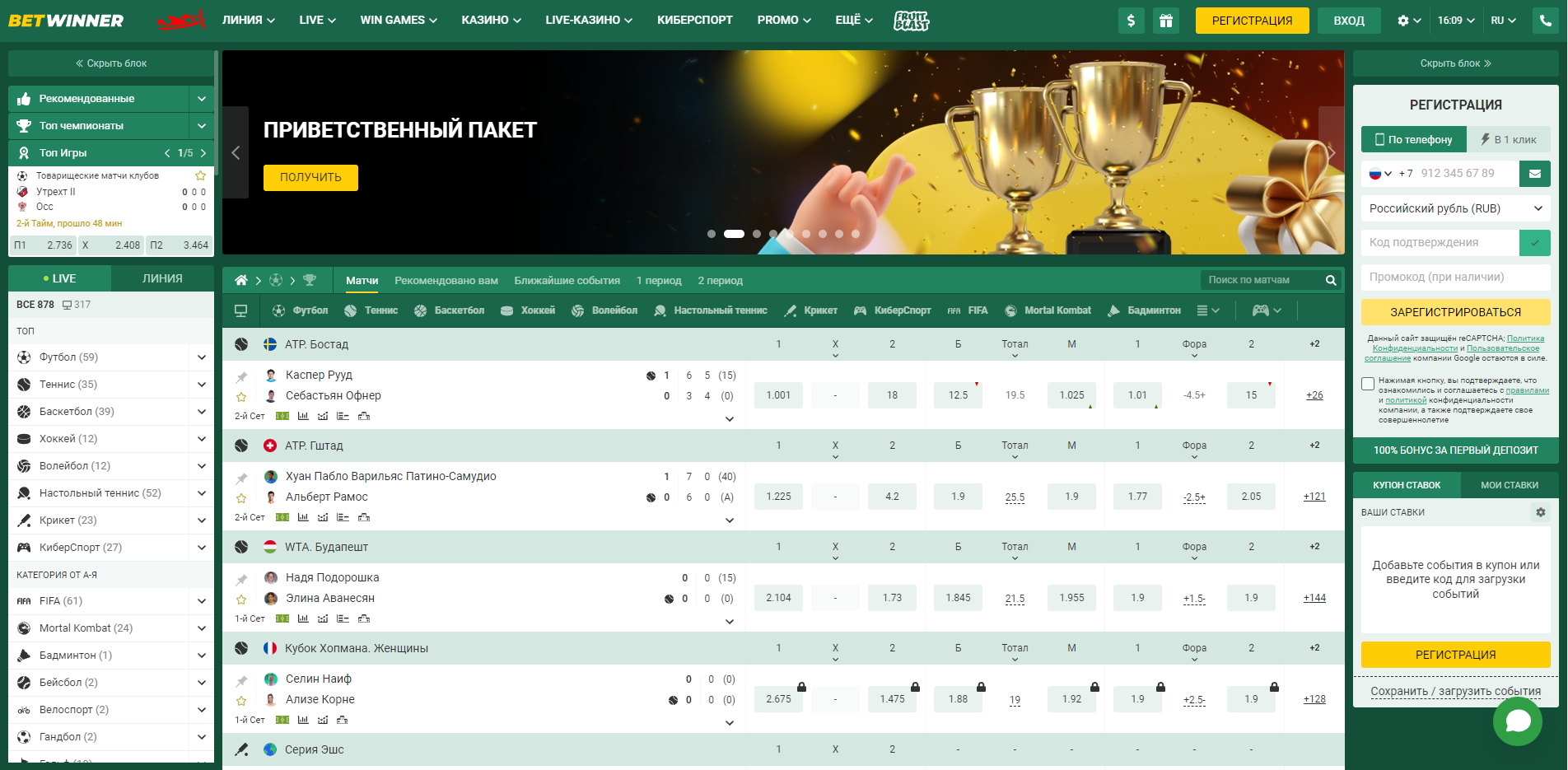1568x770 pixels.
Task: Open bet slip settings gear
Action: 1540,512
